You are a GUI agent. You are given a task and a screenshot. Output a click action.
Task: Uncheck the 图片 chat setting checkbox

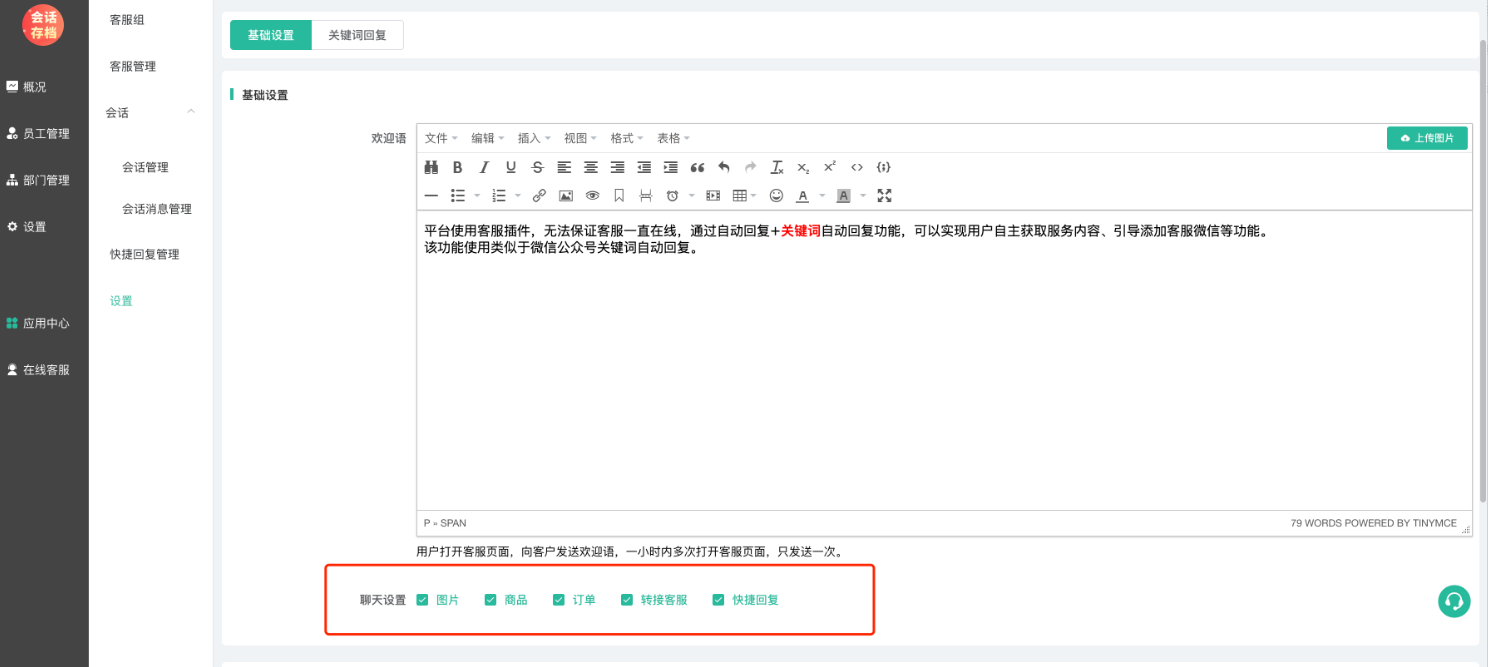click(423, 600)
